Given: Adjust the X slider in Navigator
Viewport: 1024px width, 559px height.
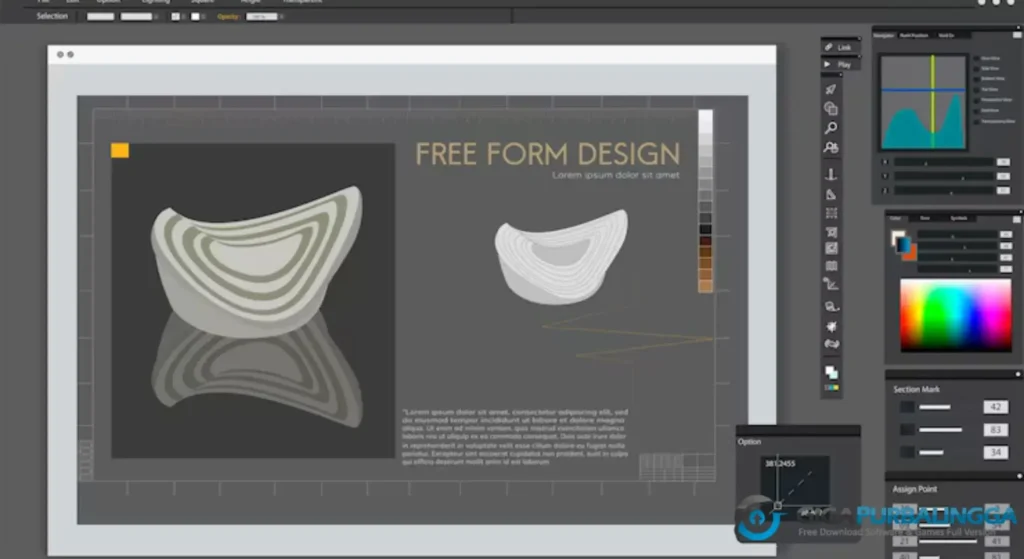Looking at the screenshot, I should (x=944, y=162).
